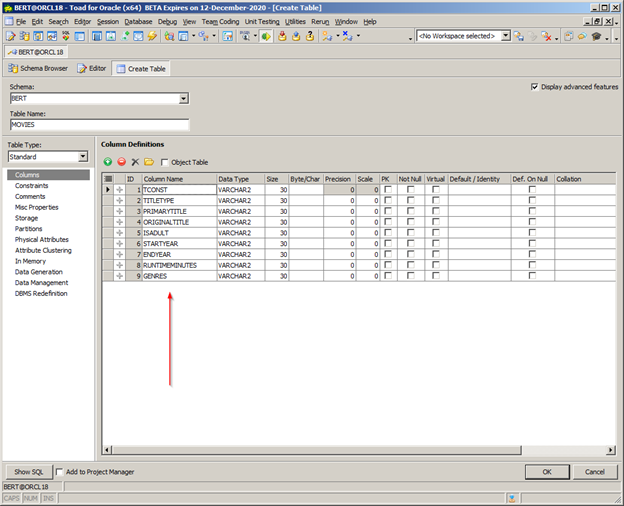Click the save workspace icon beside workspace combo

click(x=519, y=36)
